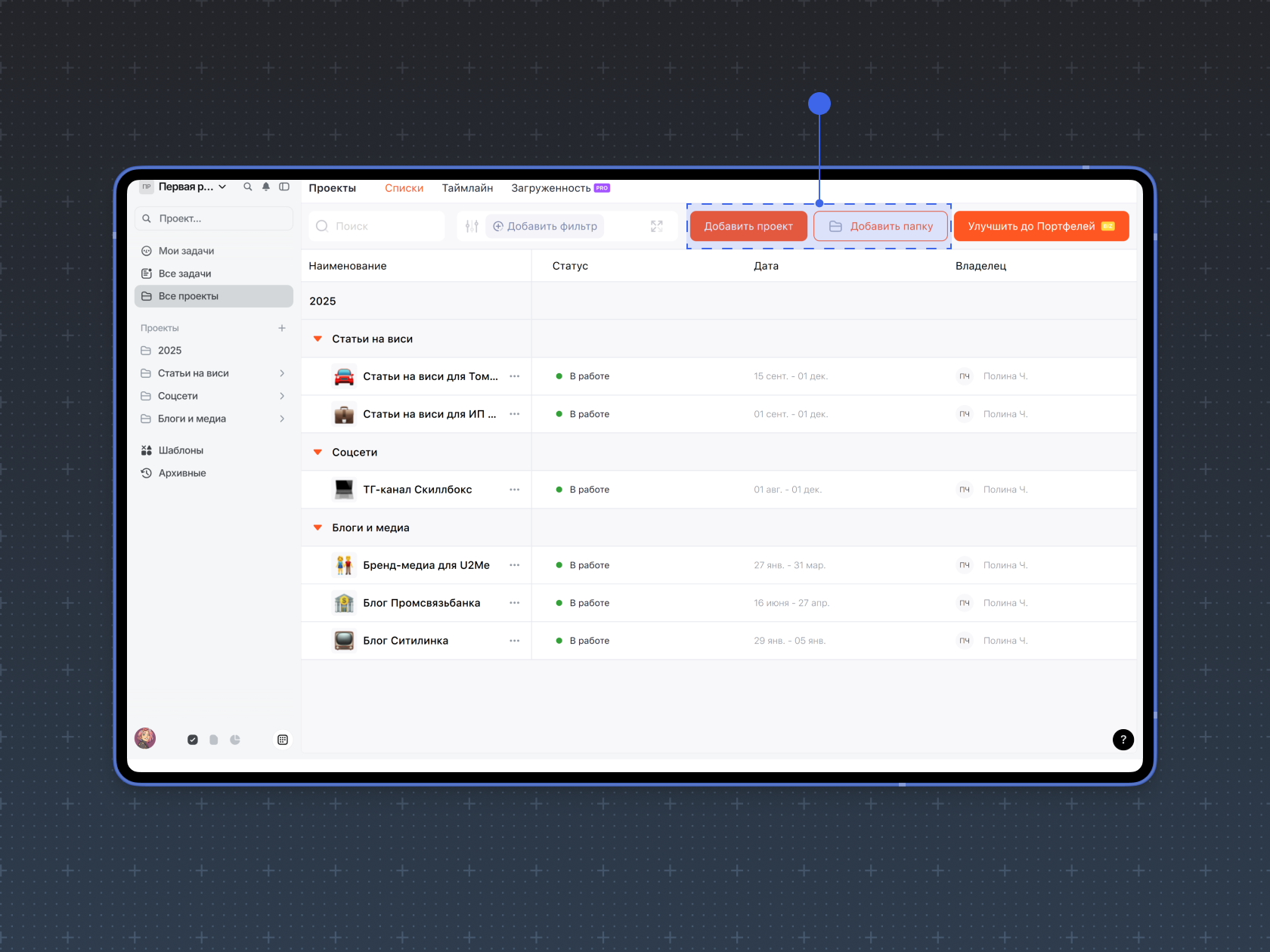
Task: Open the pie chart reports icon
Action: pyautogui.click(x=235, y=740)
